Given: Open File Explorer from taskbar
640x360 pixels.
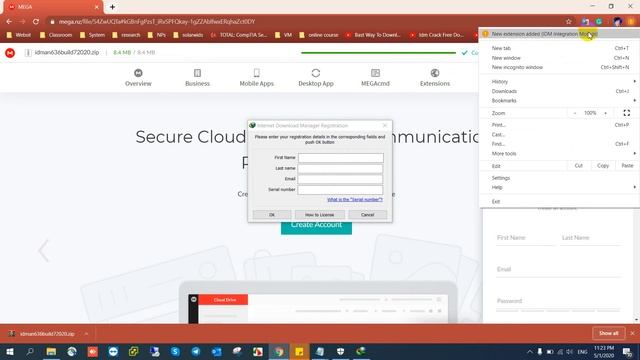Looking at the screenshot, I should [x=51, y=351].
